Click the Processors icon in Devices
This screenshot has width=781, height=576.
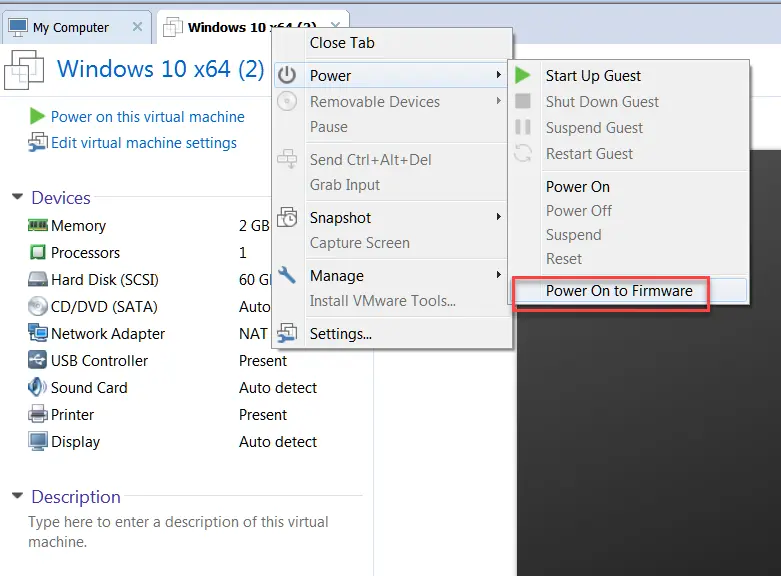tap(37, 252)
